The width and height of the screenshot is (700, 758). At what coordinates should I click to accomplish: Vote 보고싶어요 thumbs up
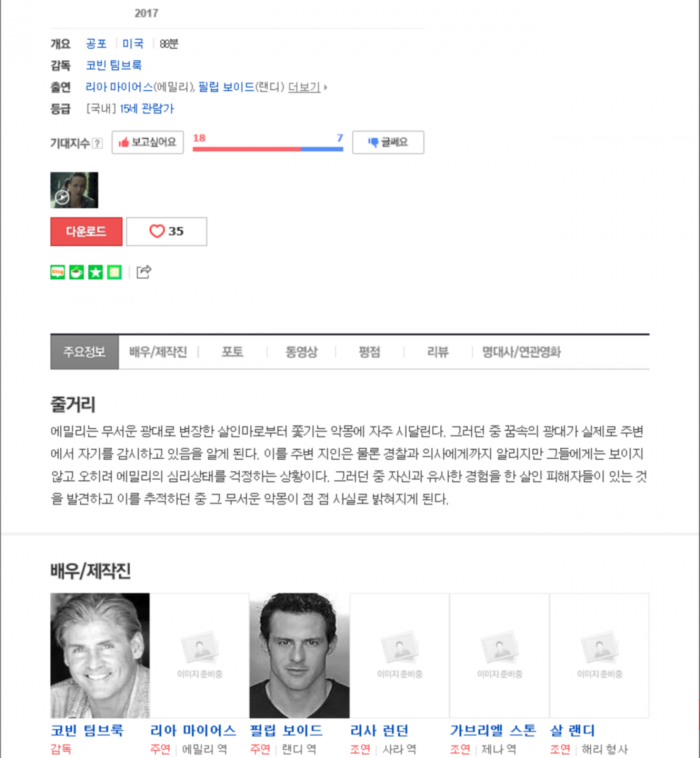(x=147, y=142)
